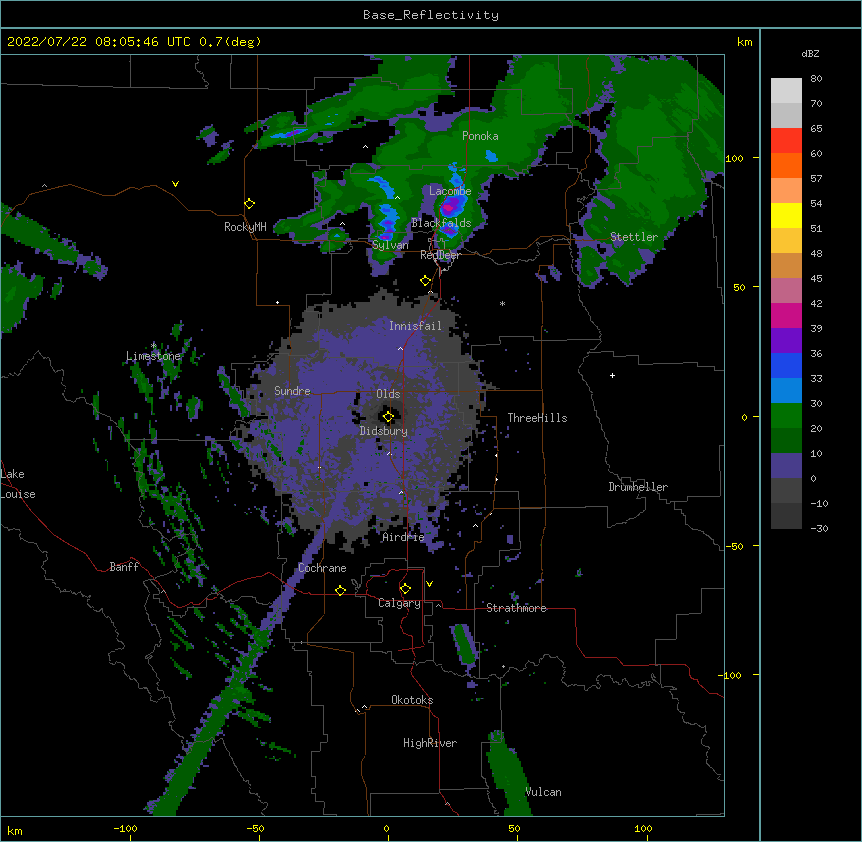Image resolution: width=862 pixels, height=842 pixels.
Task: Click the Blackfalds city label
Action: [441, 223]
